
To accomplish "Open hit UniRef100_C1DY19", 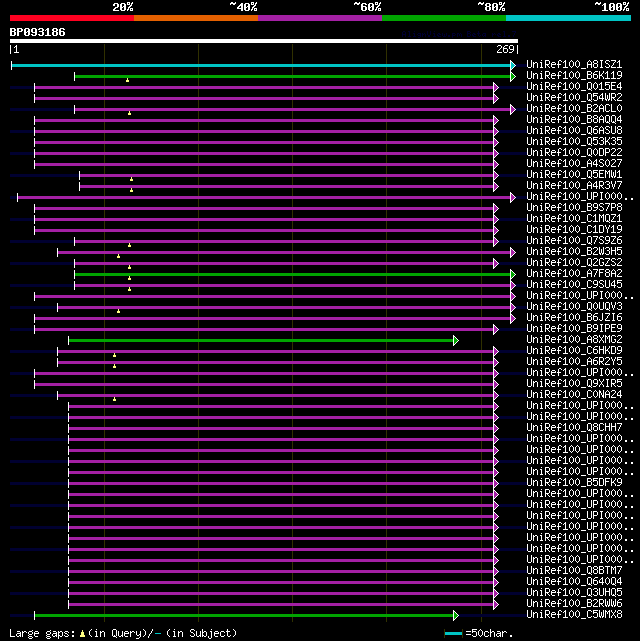I will click(574, 230).
